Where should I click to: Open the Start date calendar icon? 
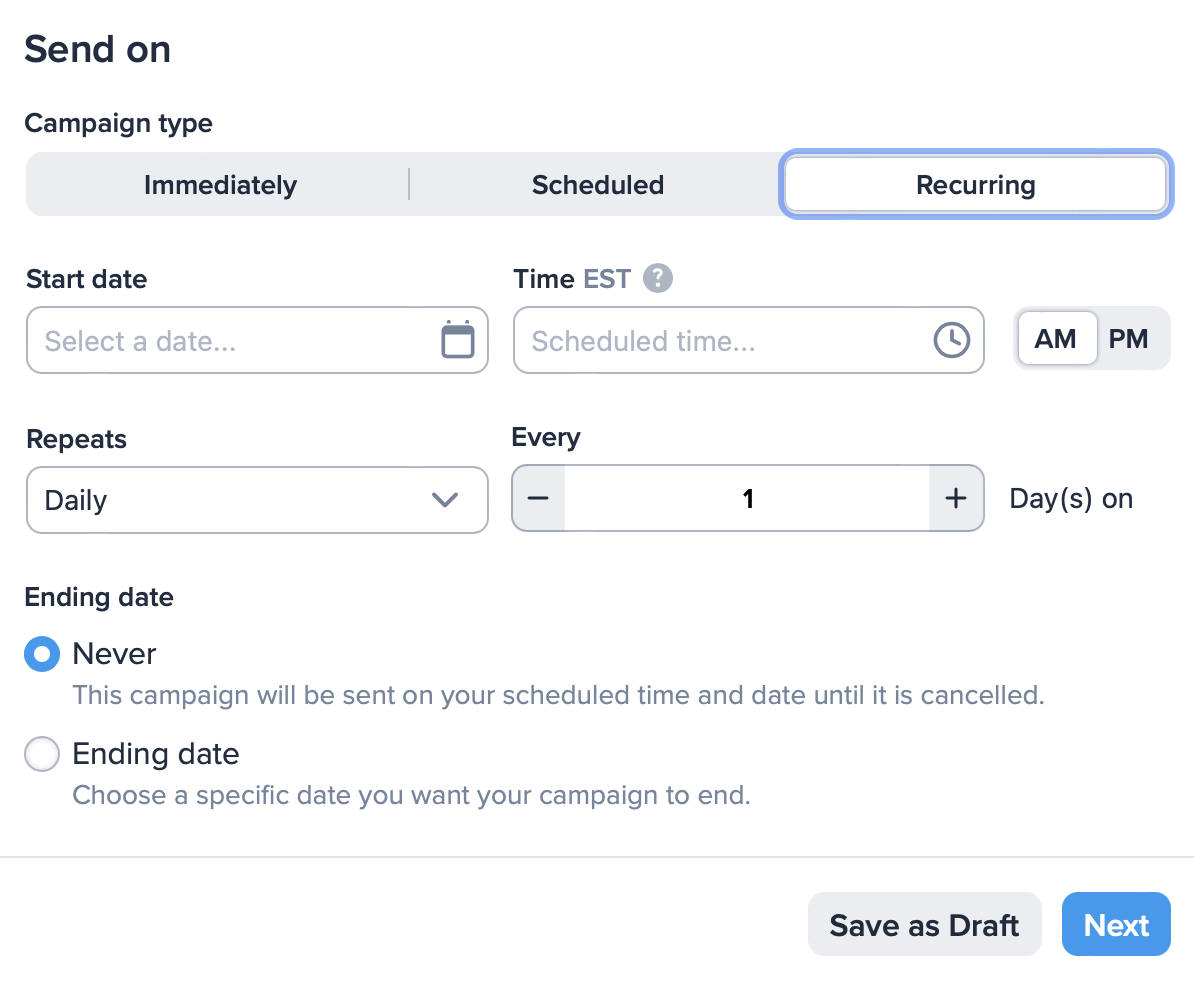click(458, 340)
